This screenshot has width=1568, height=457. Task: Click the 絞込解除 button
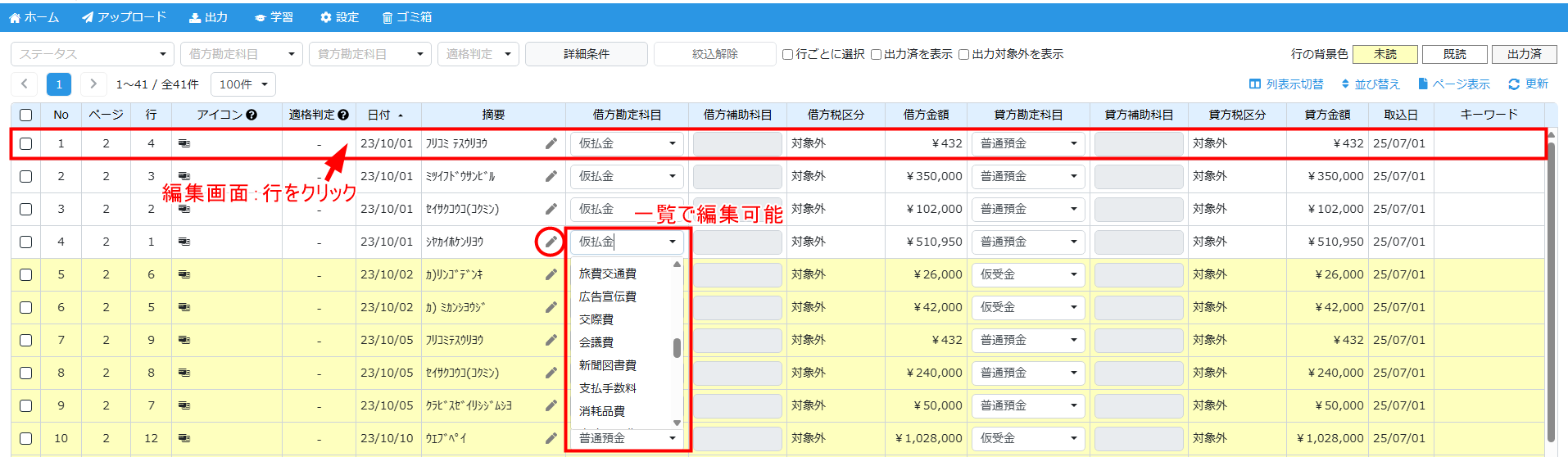[x=714, y=54]
